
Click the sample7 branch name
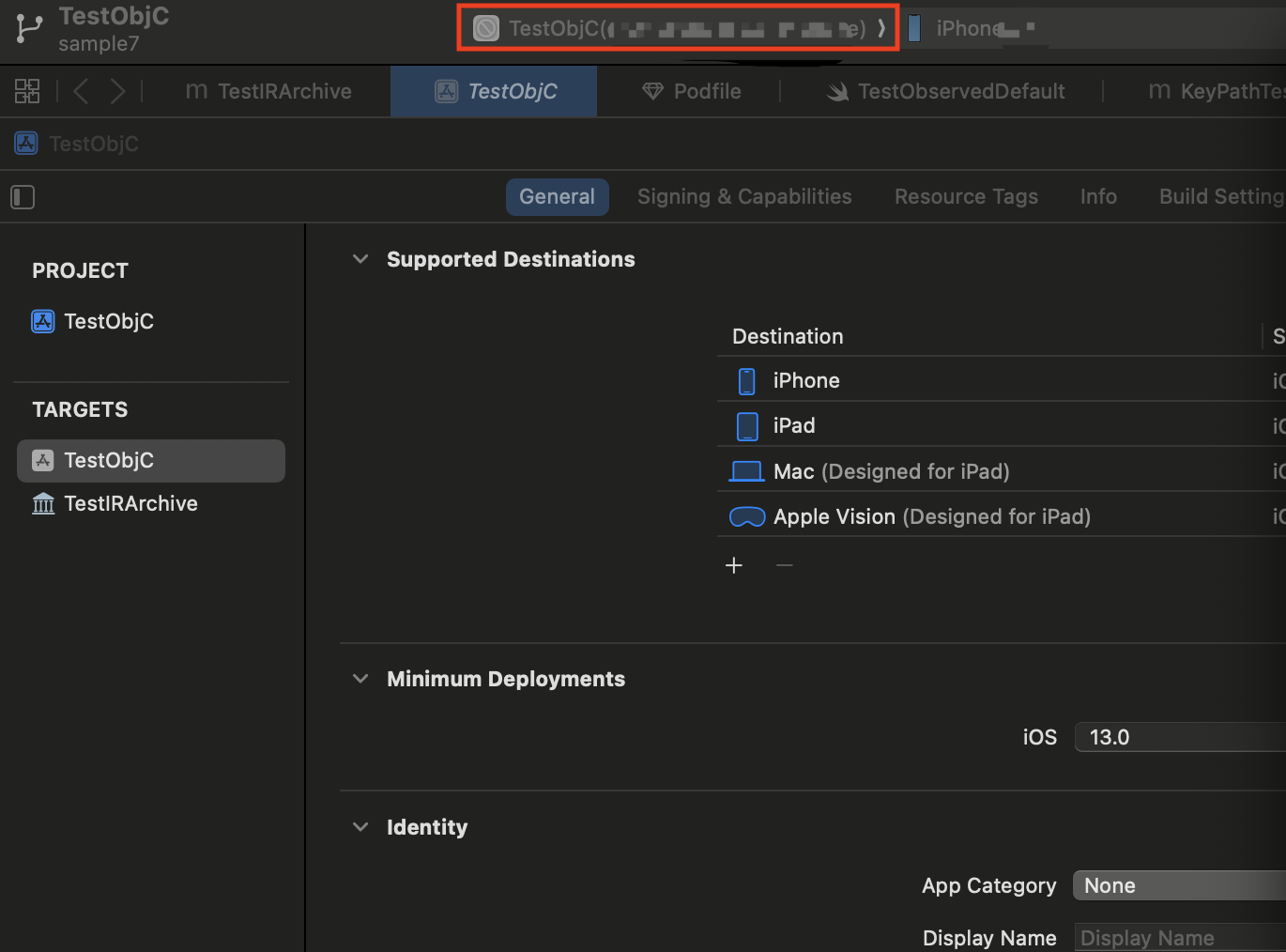click(x=99, y=44)
